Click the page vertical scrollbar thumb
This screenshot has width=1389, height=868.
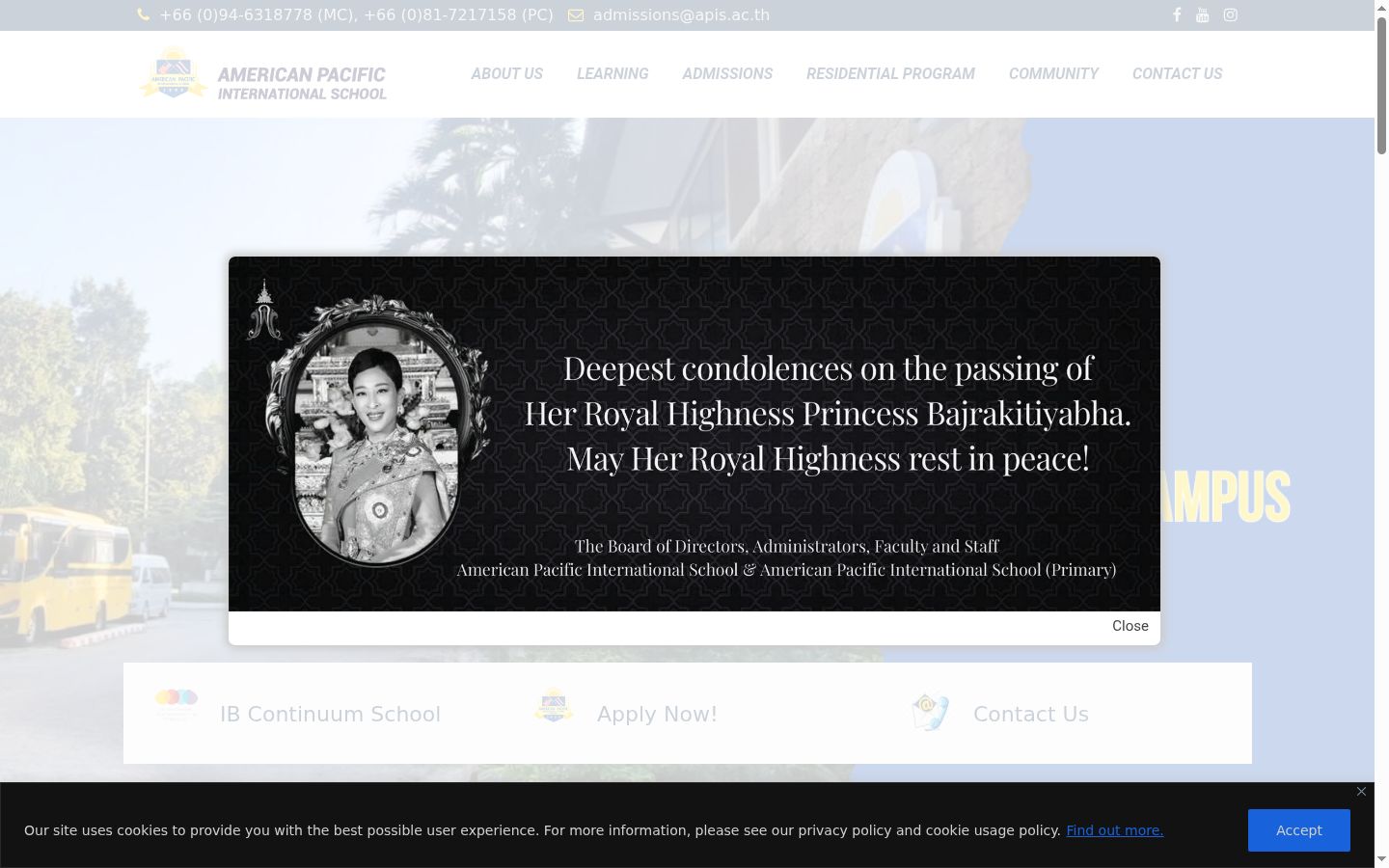pos(1381,85)
